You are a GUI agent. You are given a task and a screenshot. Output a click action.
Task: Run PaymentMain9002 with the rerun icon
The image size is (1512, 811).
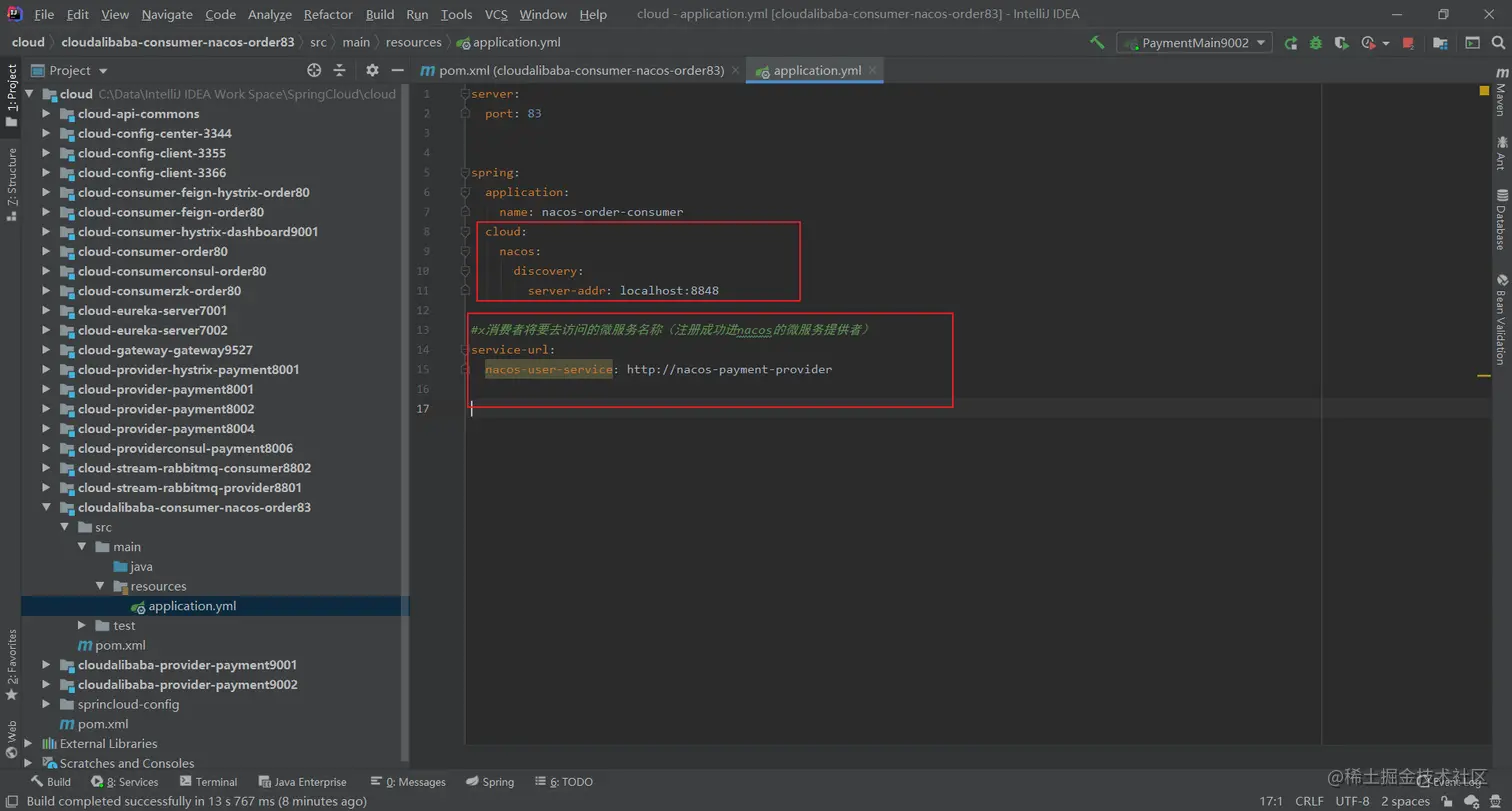tap(1291, 43)
